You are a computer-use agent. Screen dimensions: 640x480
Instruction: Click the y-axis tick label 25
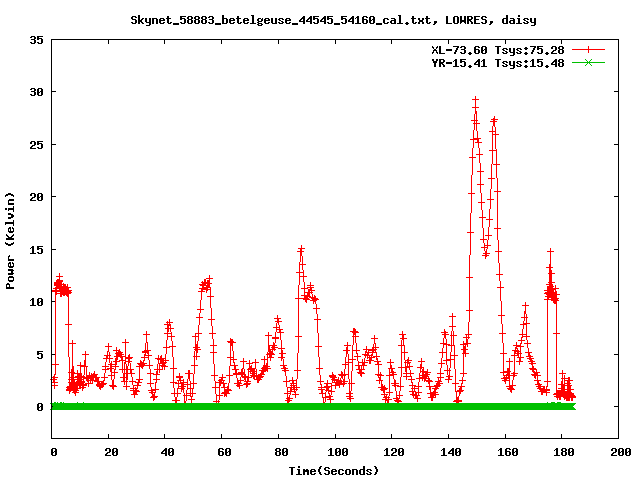[36, 145]
